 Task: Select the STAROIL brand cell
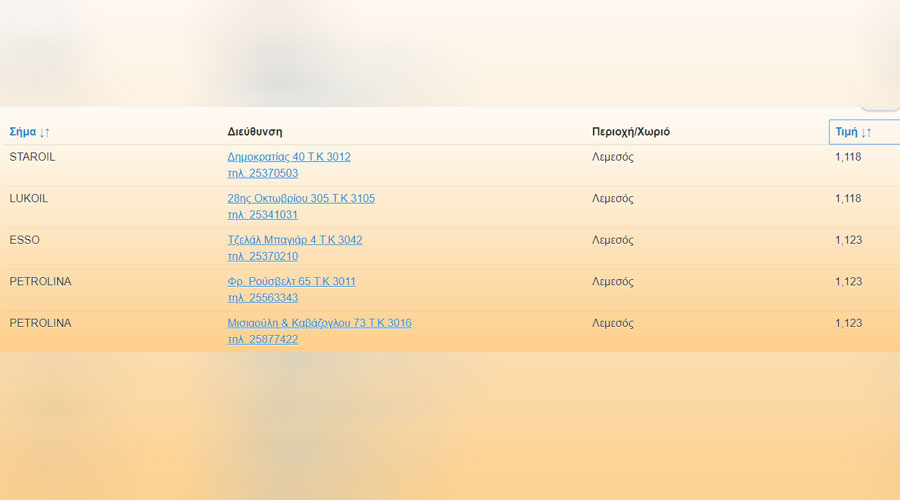coord(32,157)
